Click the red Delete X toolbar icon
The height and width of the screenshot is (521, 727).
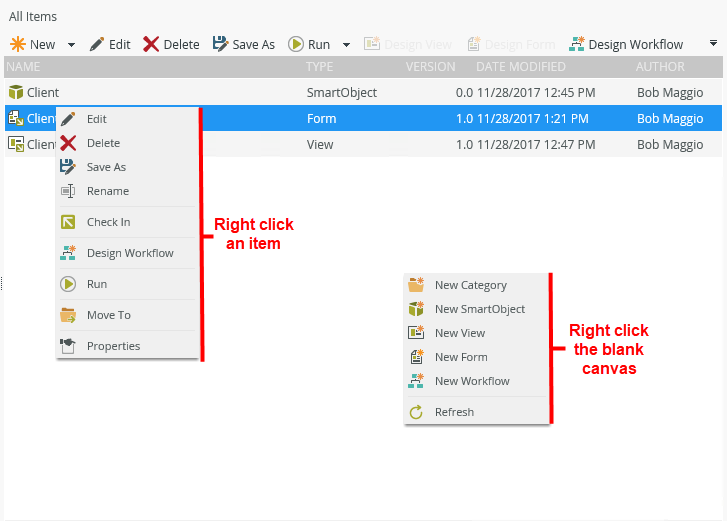pos(151,44)
